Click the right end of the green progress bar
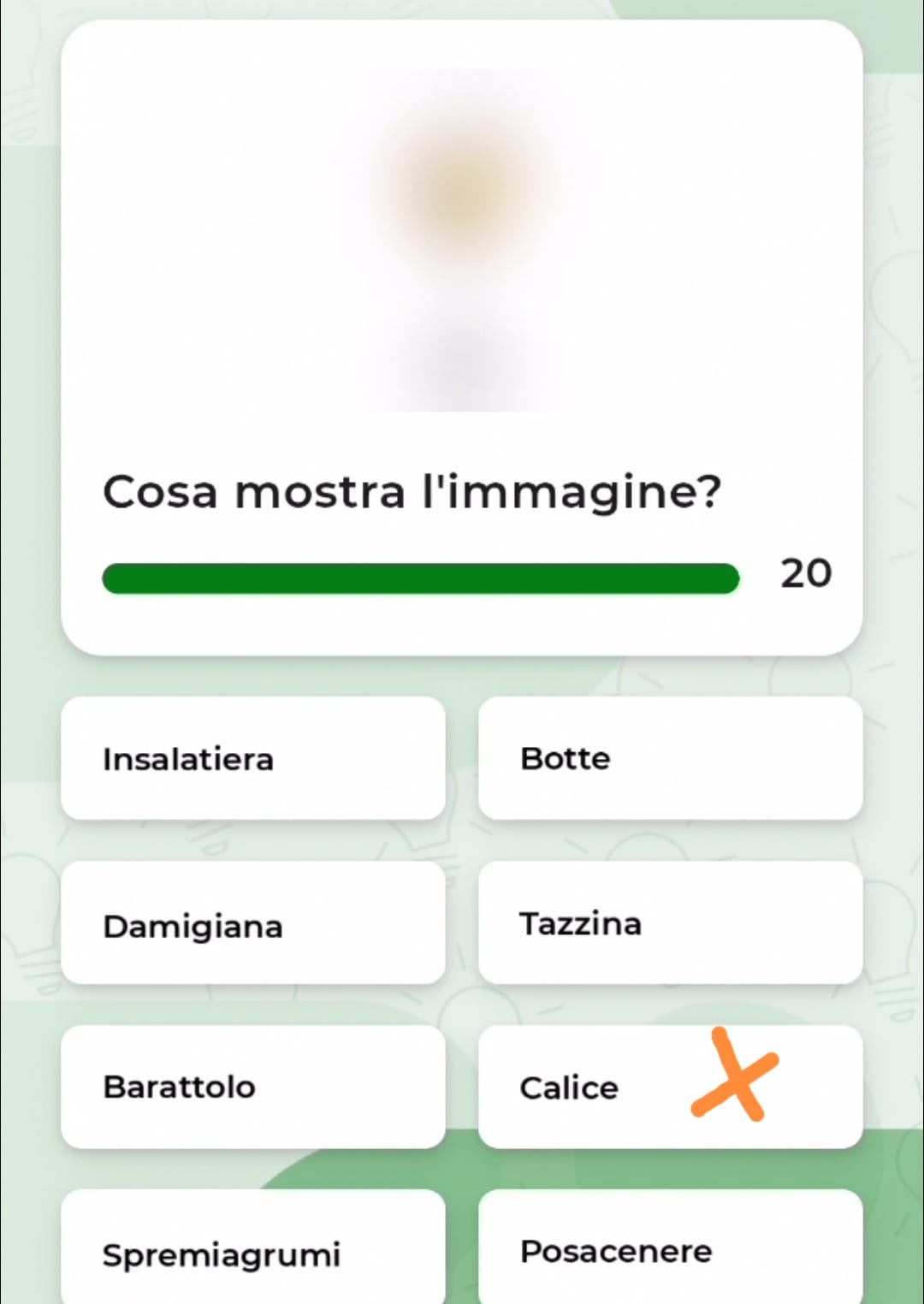Image resolution: width=924 pixels, height=1304 pixels. click(726, 578)
